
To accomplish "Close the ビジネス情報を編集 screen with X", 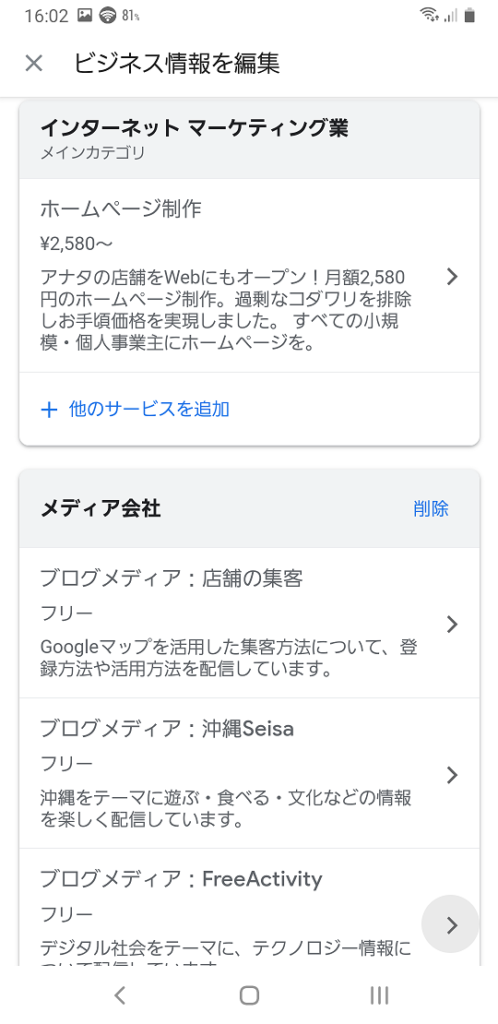I will pos(34,63).
